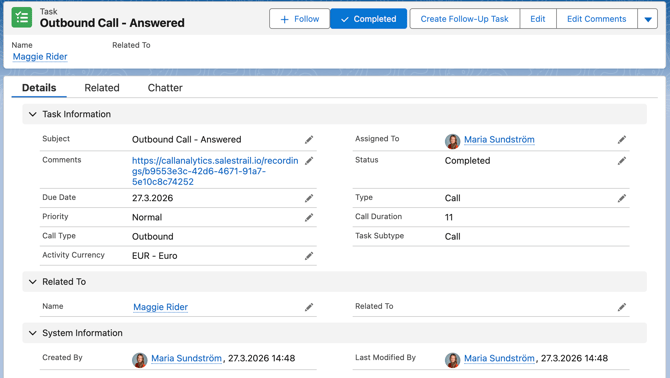Click the Due Date value 27.3.2026
670x378 pixels.
152,198
